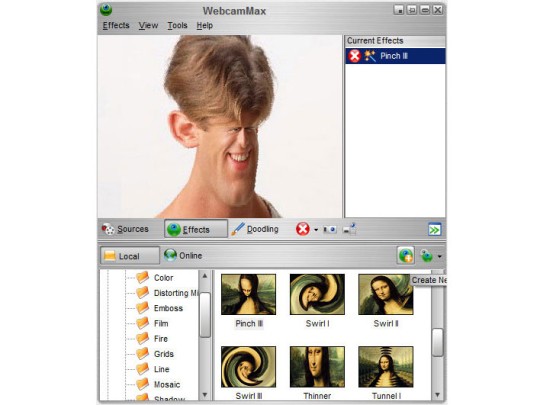
Task: Click the folder tree scroll up arrow
Action: coord(205,276)
